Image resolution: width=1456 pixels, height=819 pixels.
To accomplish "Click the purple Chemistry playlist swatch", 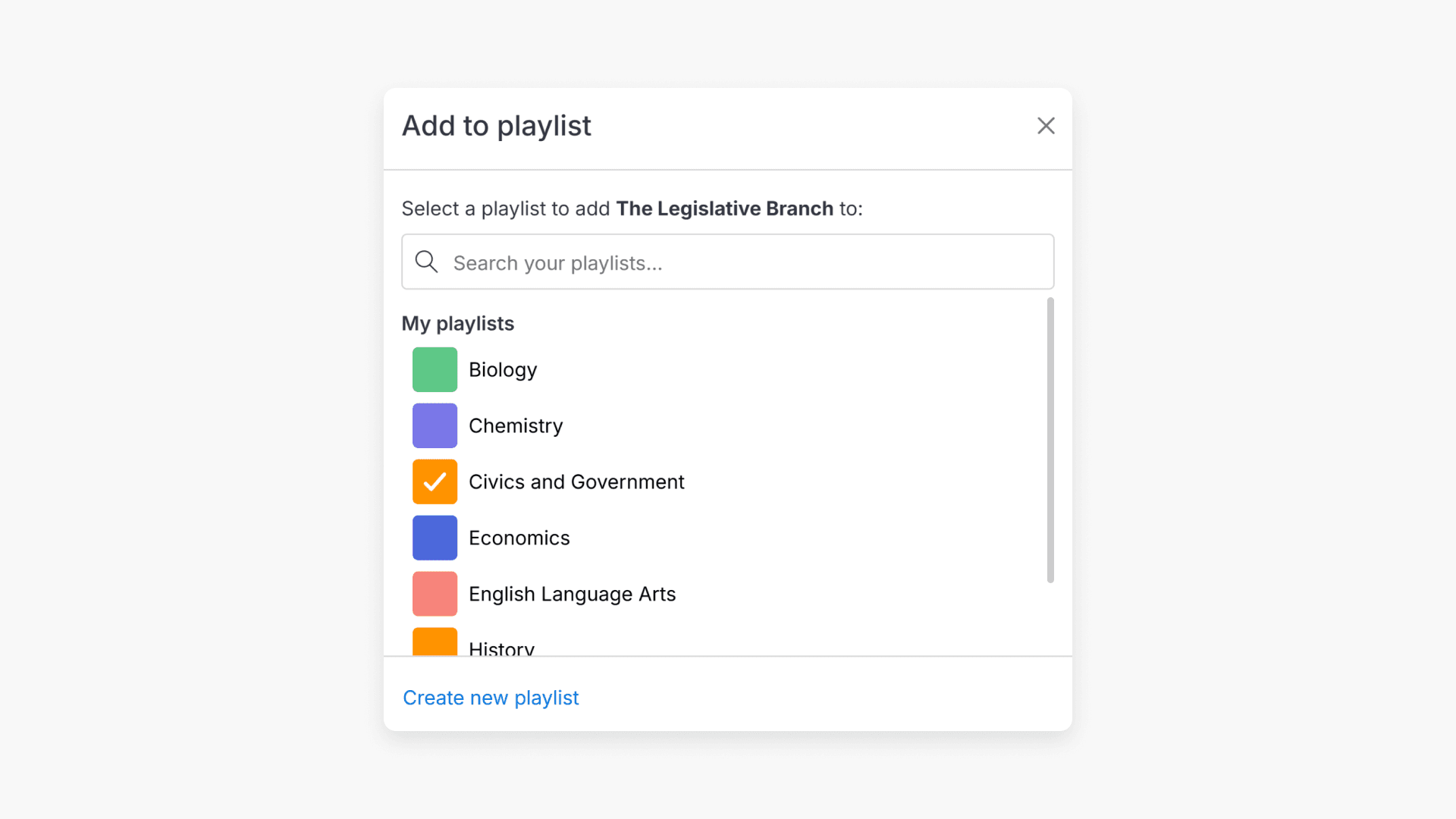I will [x=435, y=425].
